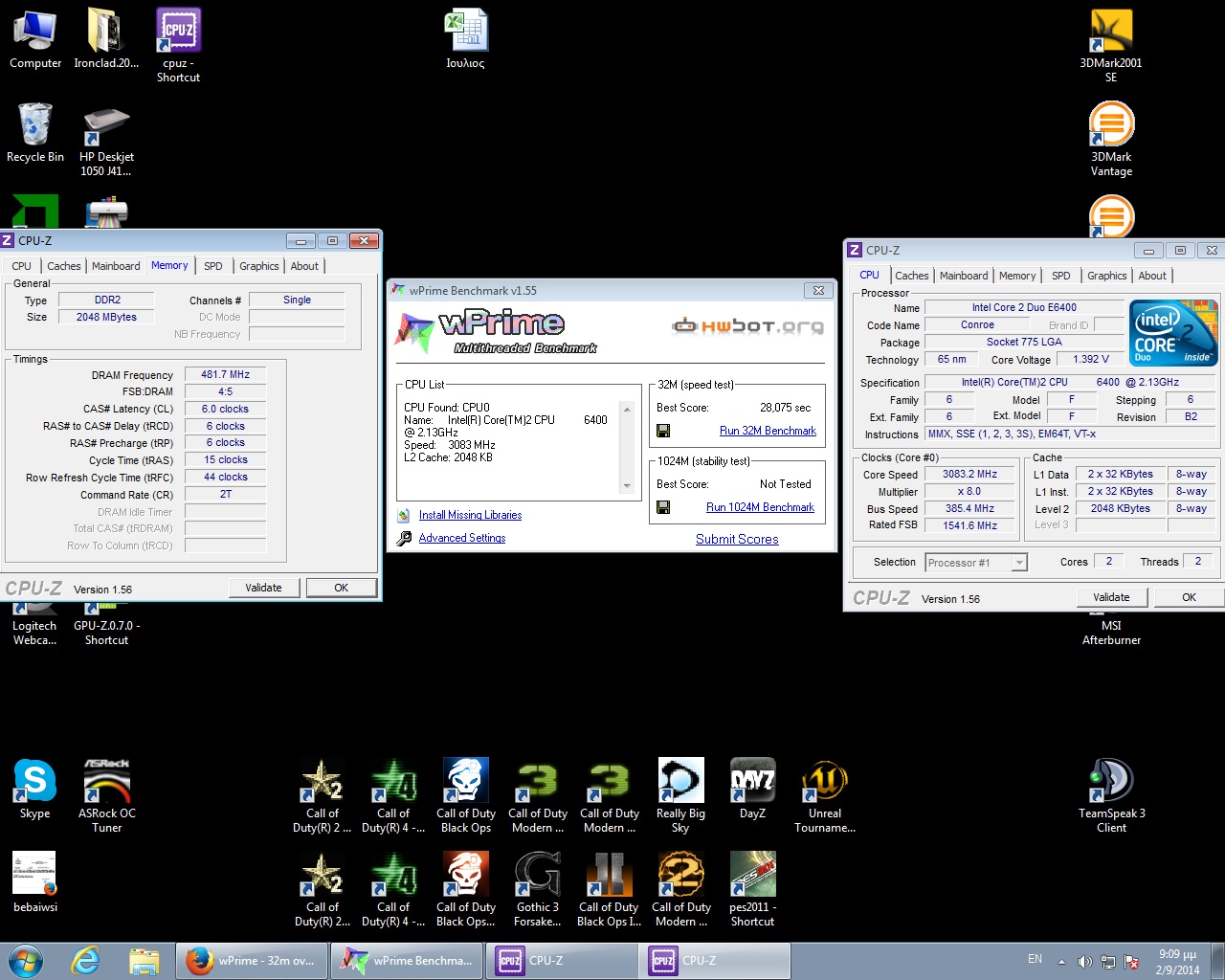Open Advanced Settings in wPrime
Screen dimensions: 1225x980
pyautogui.click(x=462, y=538)
